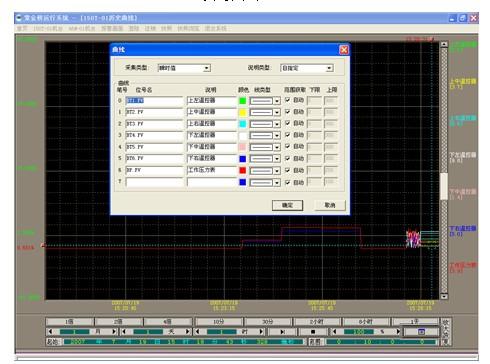Click the calendar icon button

pyautogui.click(x=421, y=332)
